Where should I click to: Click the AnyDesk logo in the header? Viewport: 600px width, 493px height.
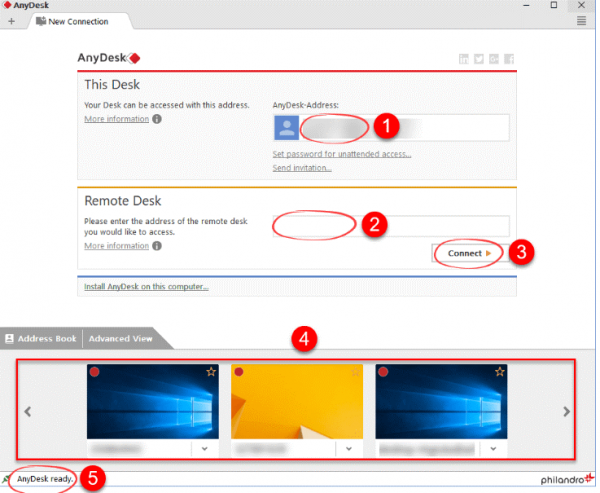(x=109, y=58)
